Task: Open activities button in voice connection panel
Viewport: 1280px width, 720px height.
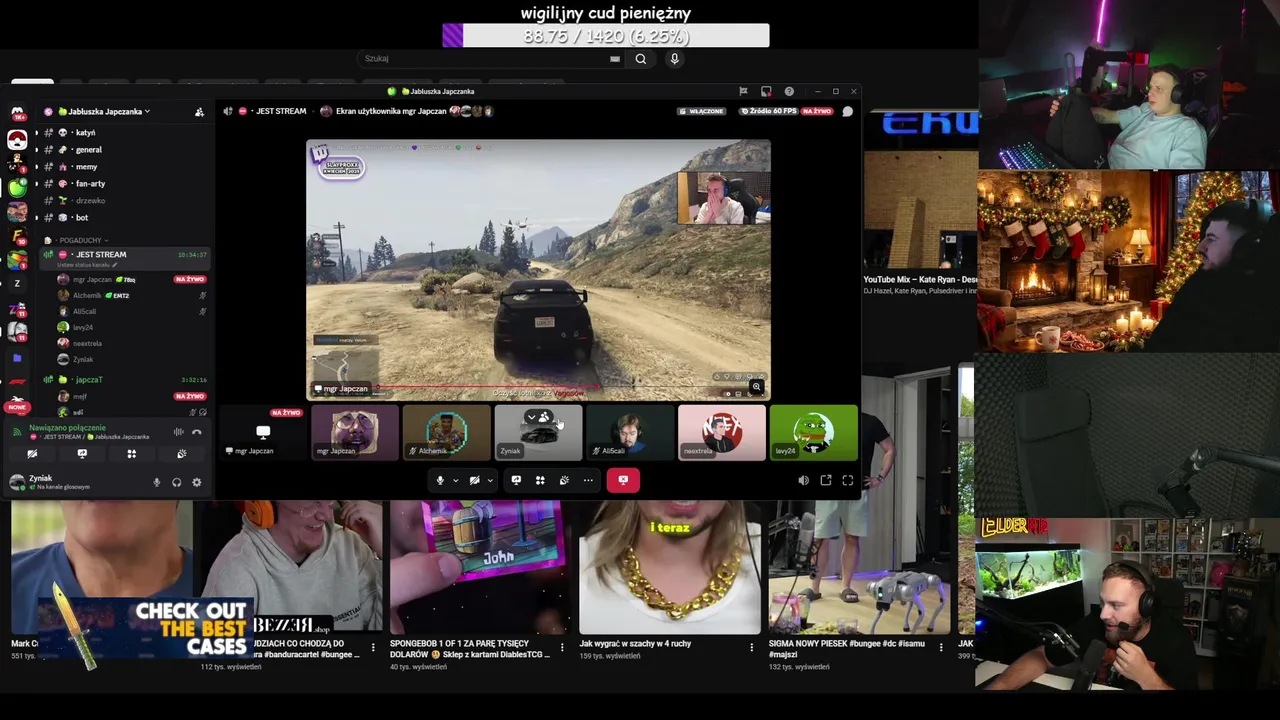Action: tap(131, 454)
